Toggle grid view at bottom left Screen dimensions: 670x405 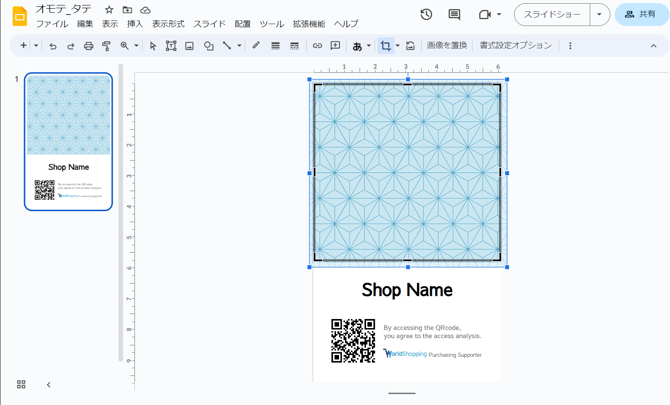(x=21, y=384)
